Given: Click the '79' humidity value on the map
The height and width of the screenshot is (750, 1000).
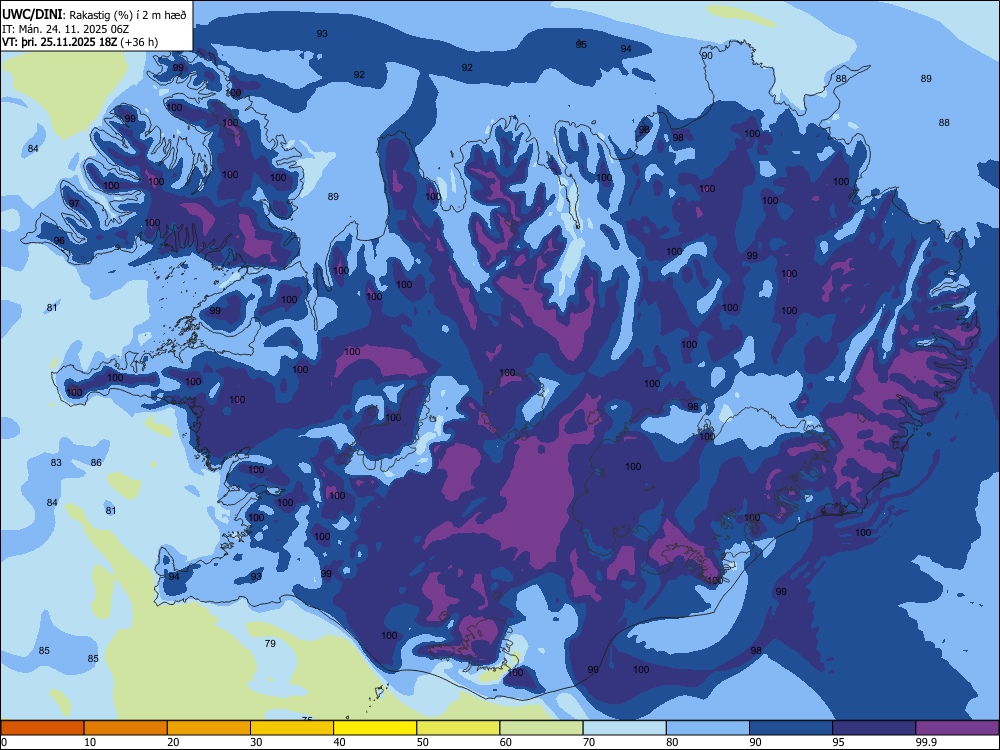Looking at the screenshot, I should [x=270, y=643].
